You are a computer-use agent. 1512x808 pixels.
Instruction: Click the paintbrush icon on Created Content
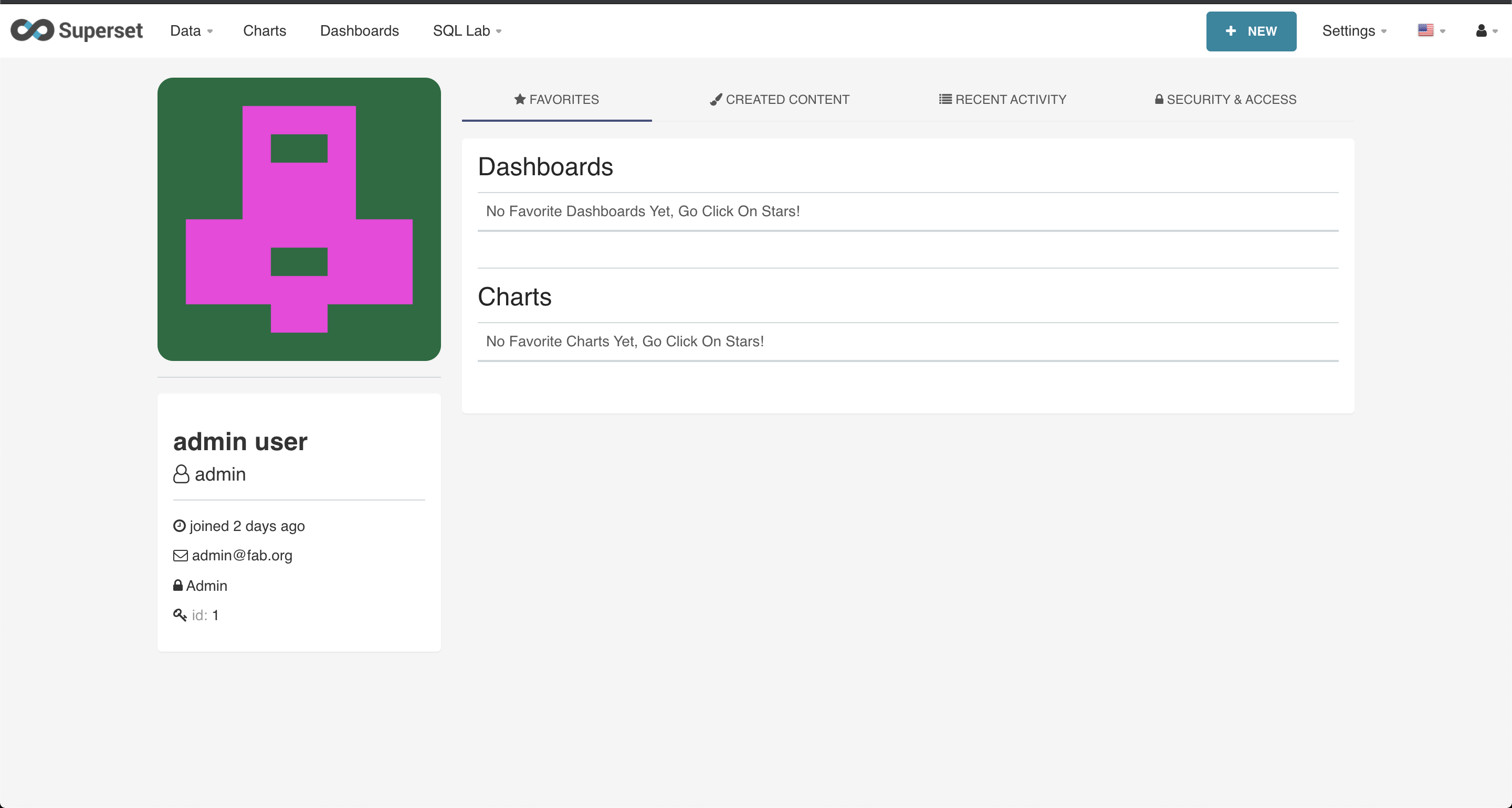[716, 100]
